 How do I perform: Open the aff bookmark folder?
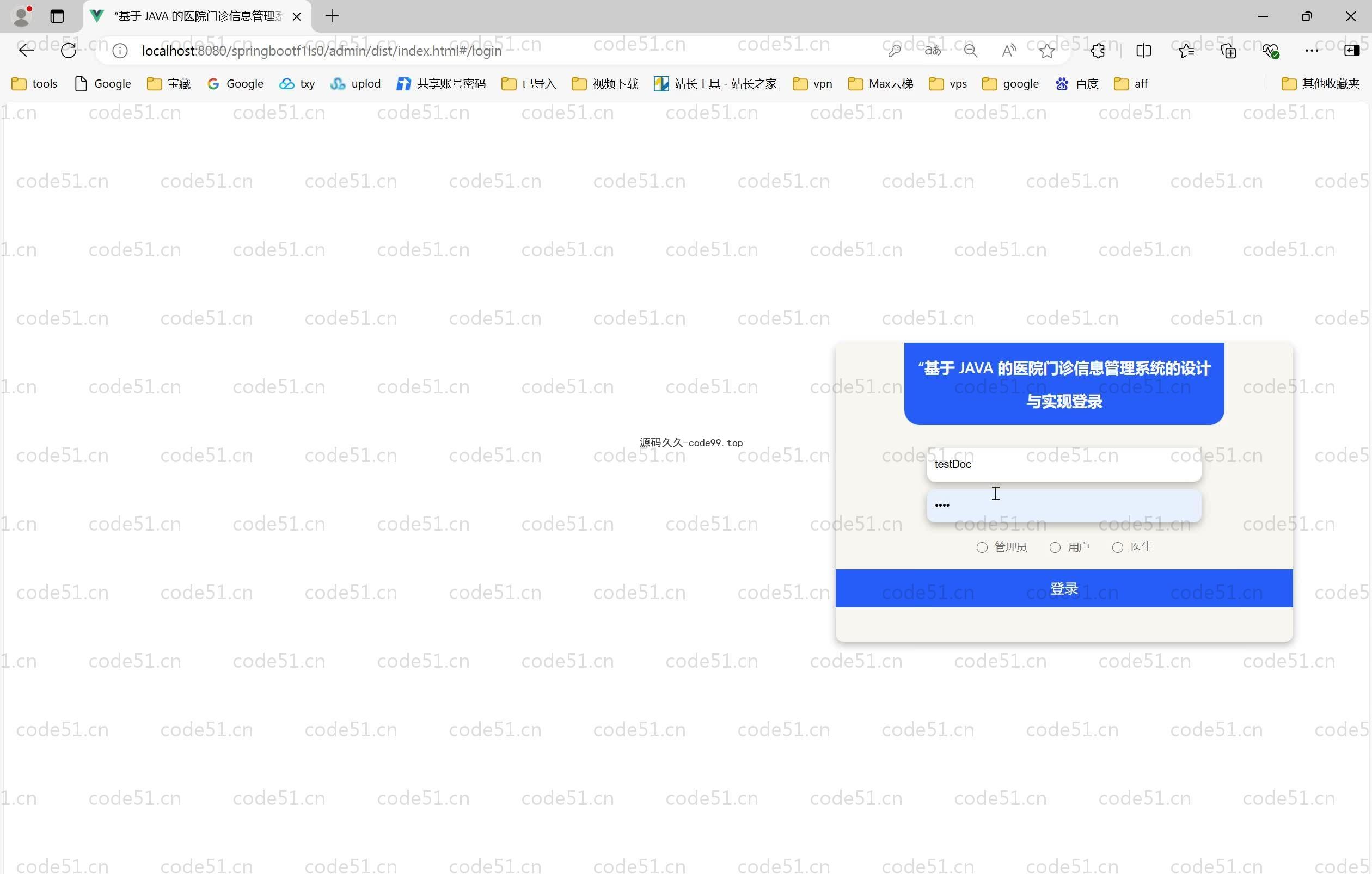tap(1130, 84)
